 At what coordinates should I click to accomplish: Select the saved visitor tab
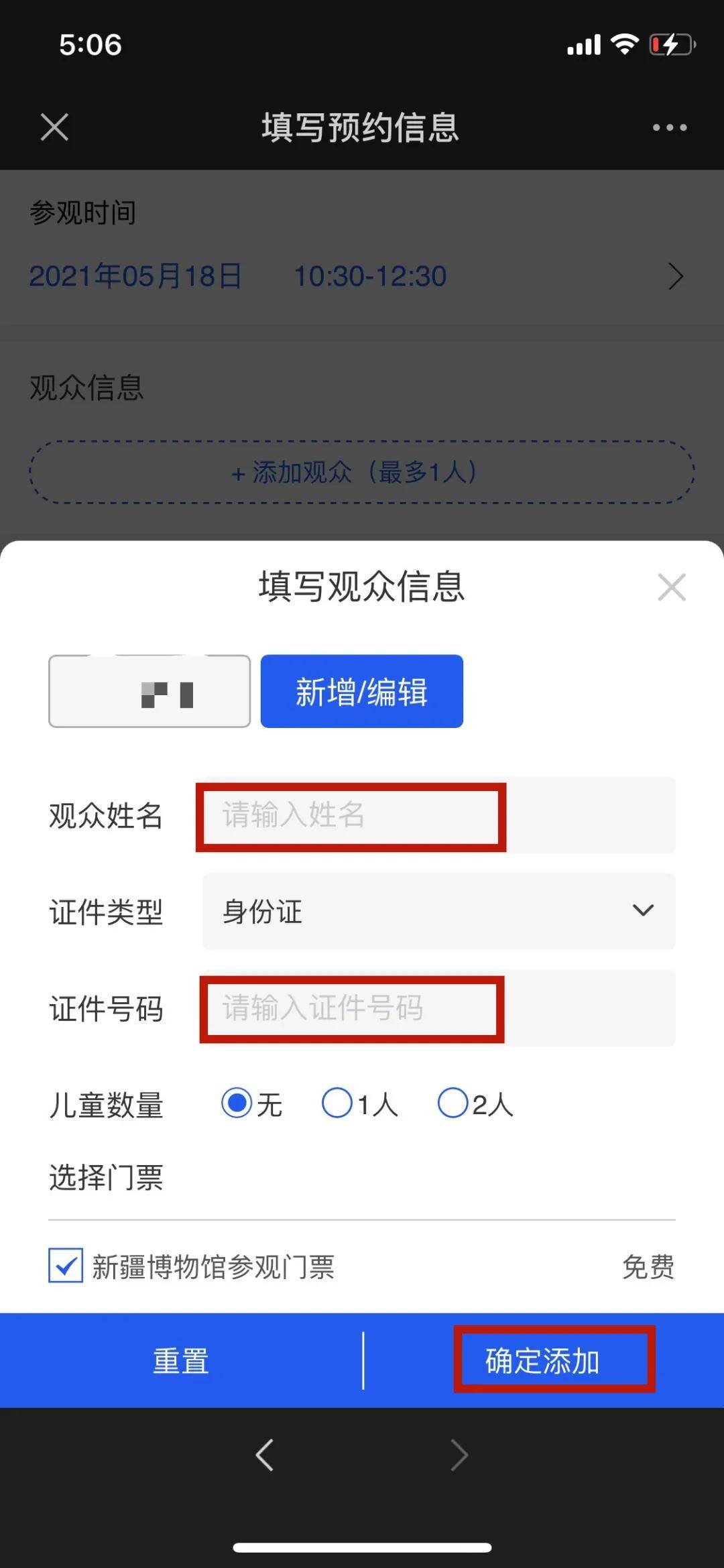(x=149, y=691)
